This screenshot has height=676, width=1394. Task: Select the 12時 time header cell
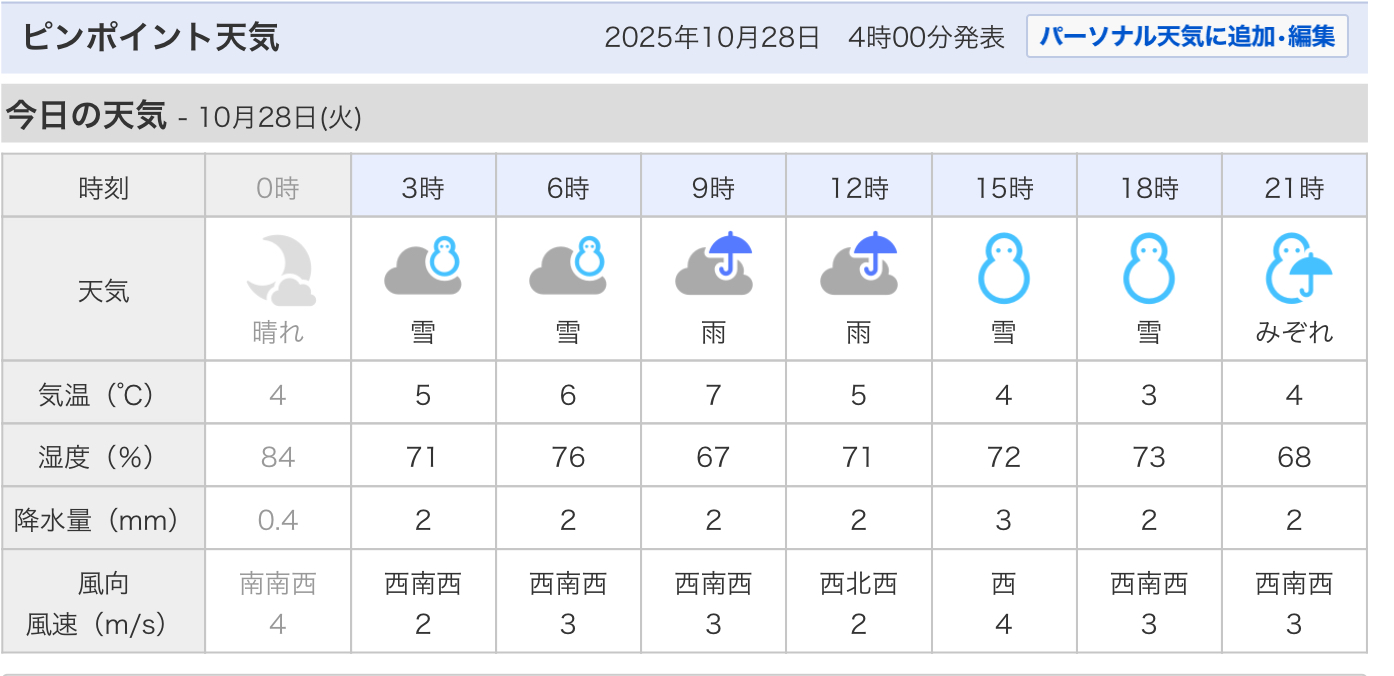[x=858, y=187]
